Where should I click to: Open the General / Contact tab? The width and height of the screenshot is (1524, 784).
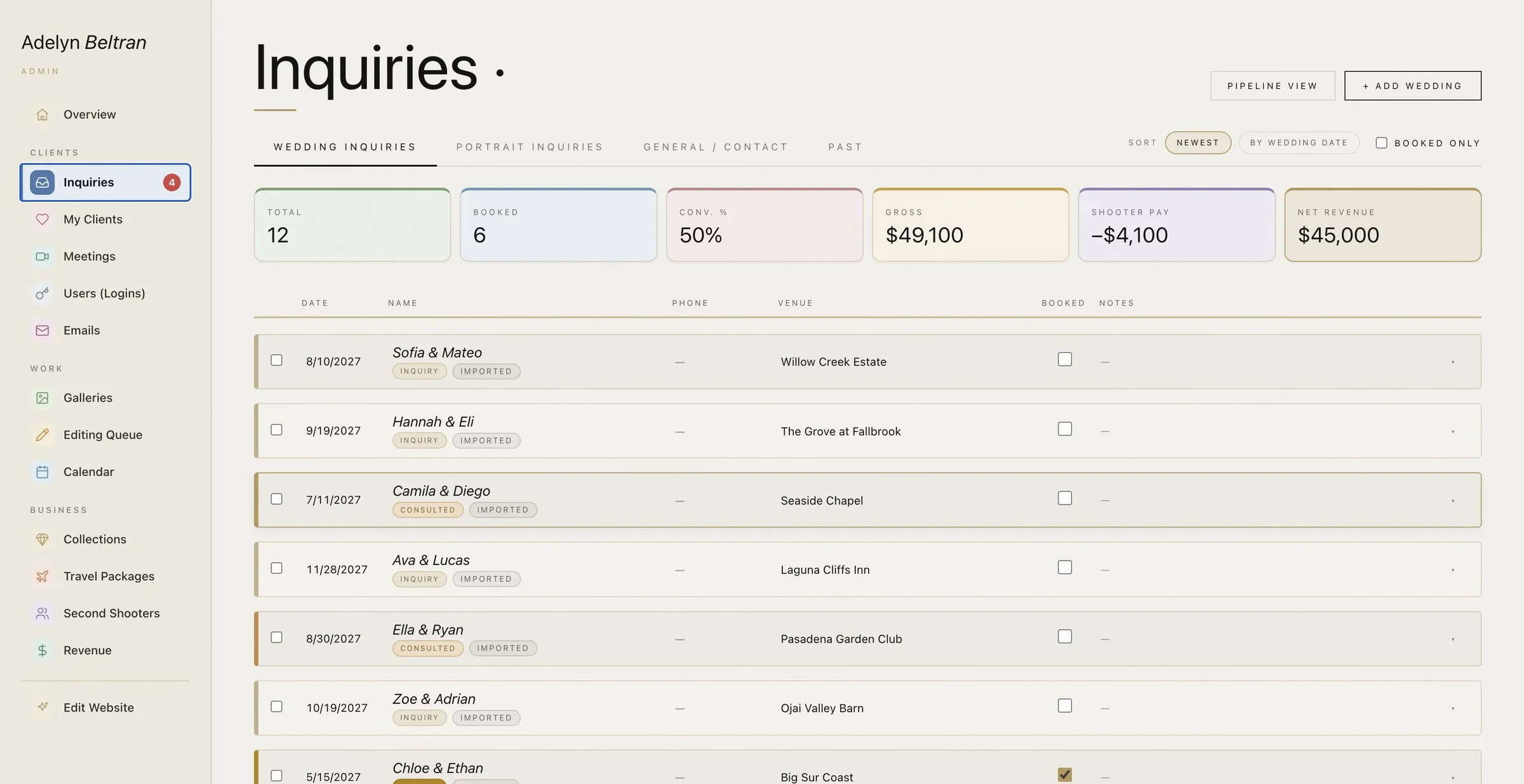tap(716, 147)
